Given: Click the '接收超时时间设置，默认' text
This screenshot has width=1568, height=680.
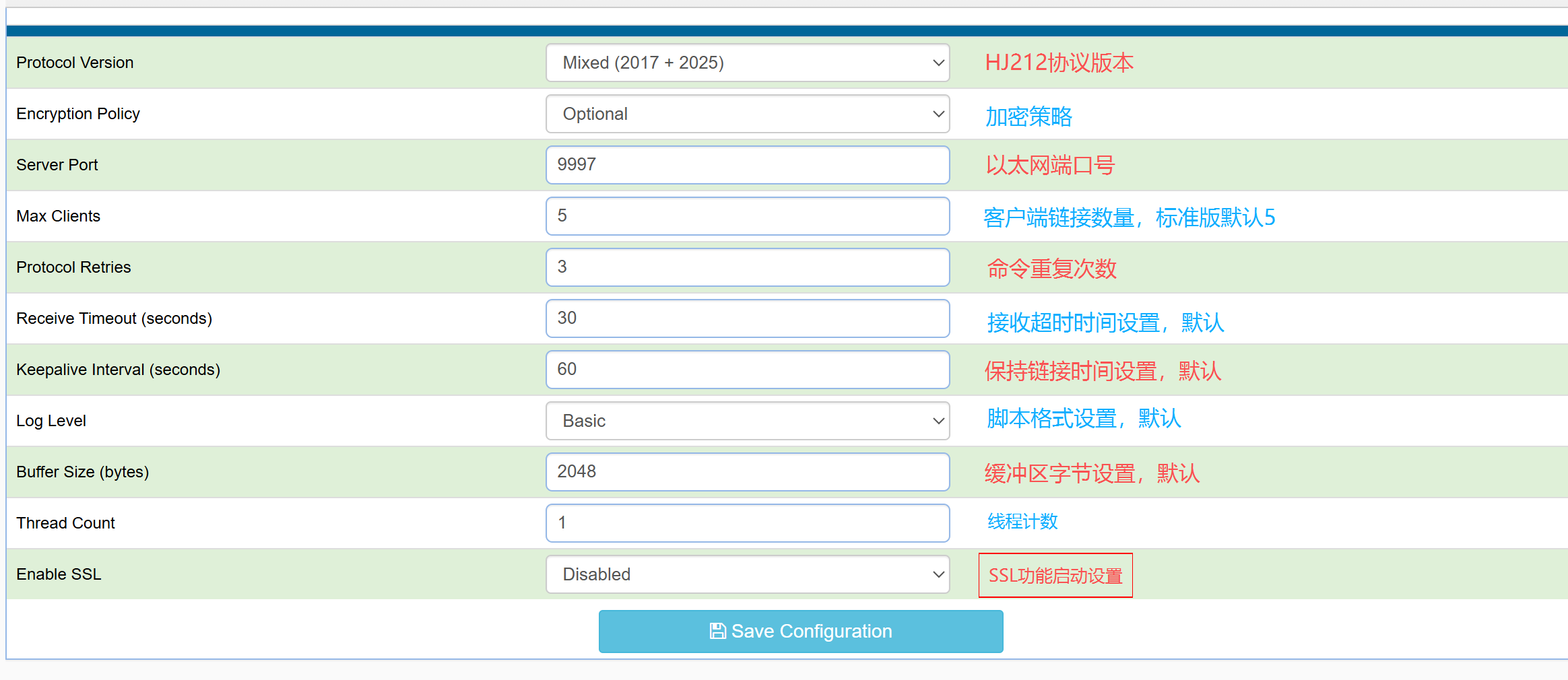Looking at the screenshot, I should 1105,322.
